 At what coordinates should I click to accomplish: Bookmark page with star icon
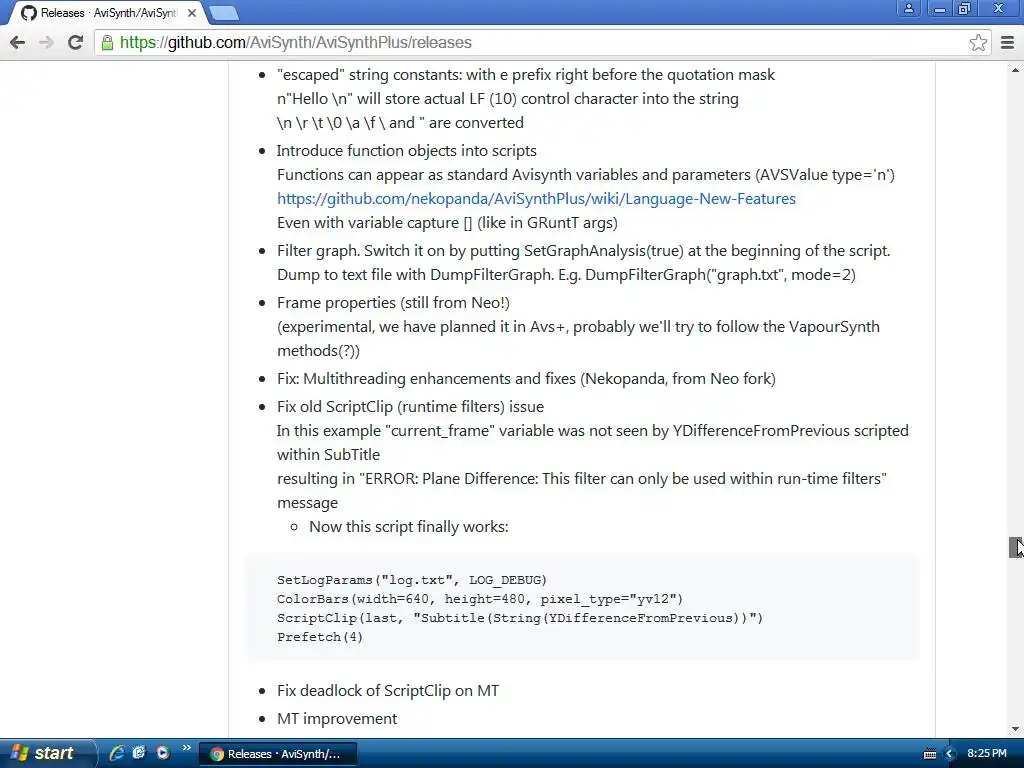coord(978,42)
